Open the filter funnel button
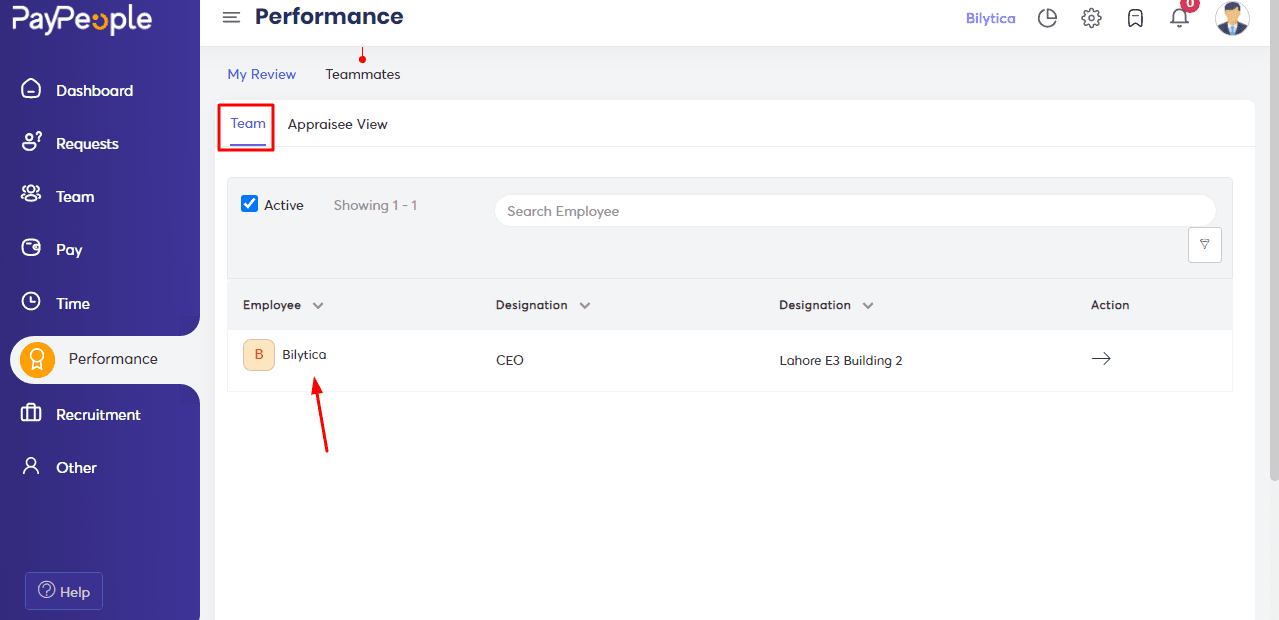The width and height of the screenshot is (1279, 620). tap(1205, 245)
